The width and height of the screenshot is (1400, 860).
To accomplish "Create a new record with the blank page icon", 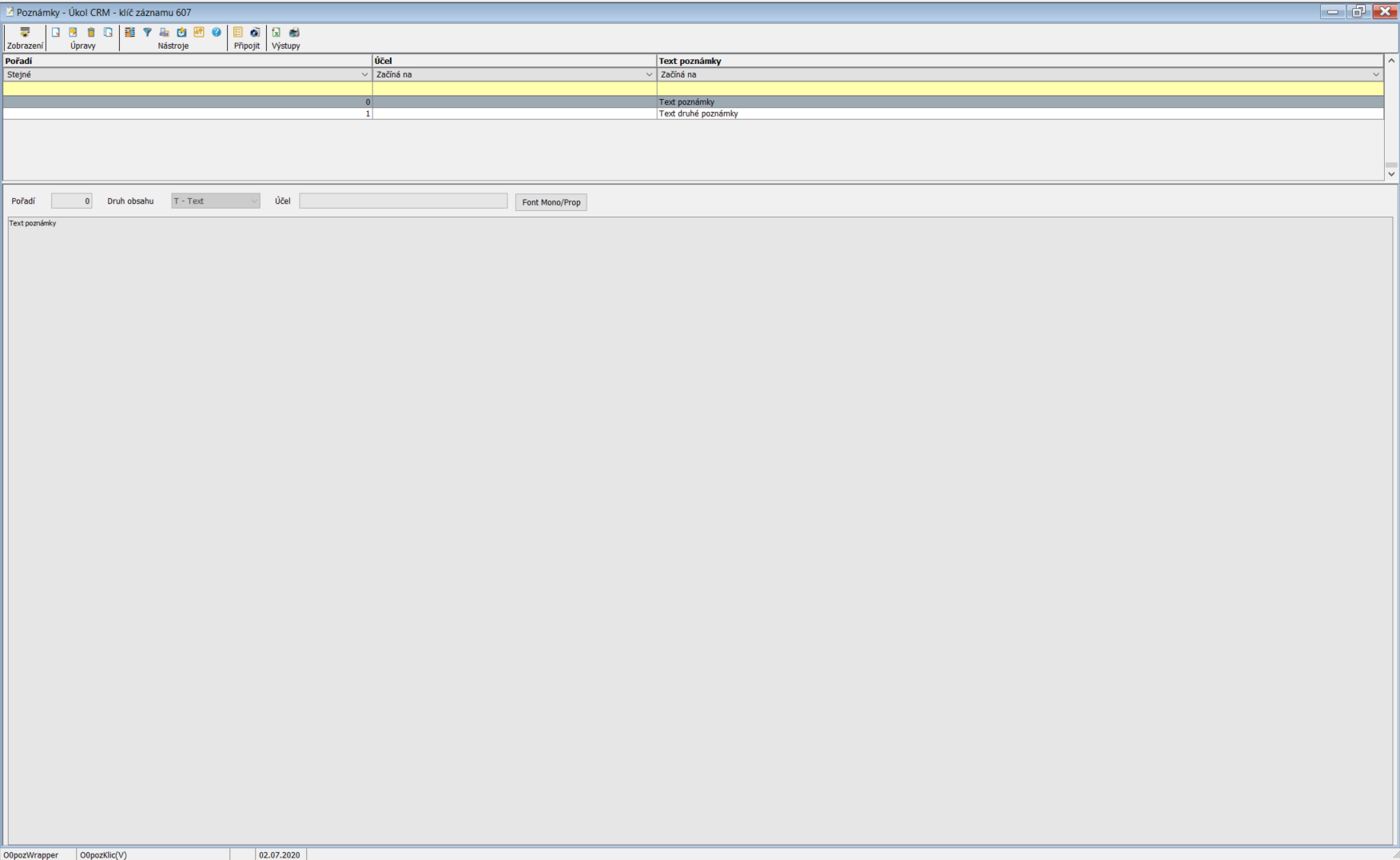I will 56,33.
